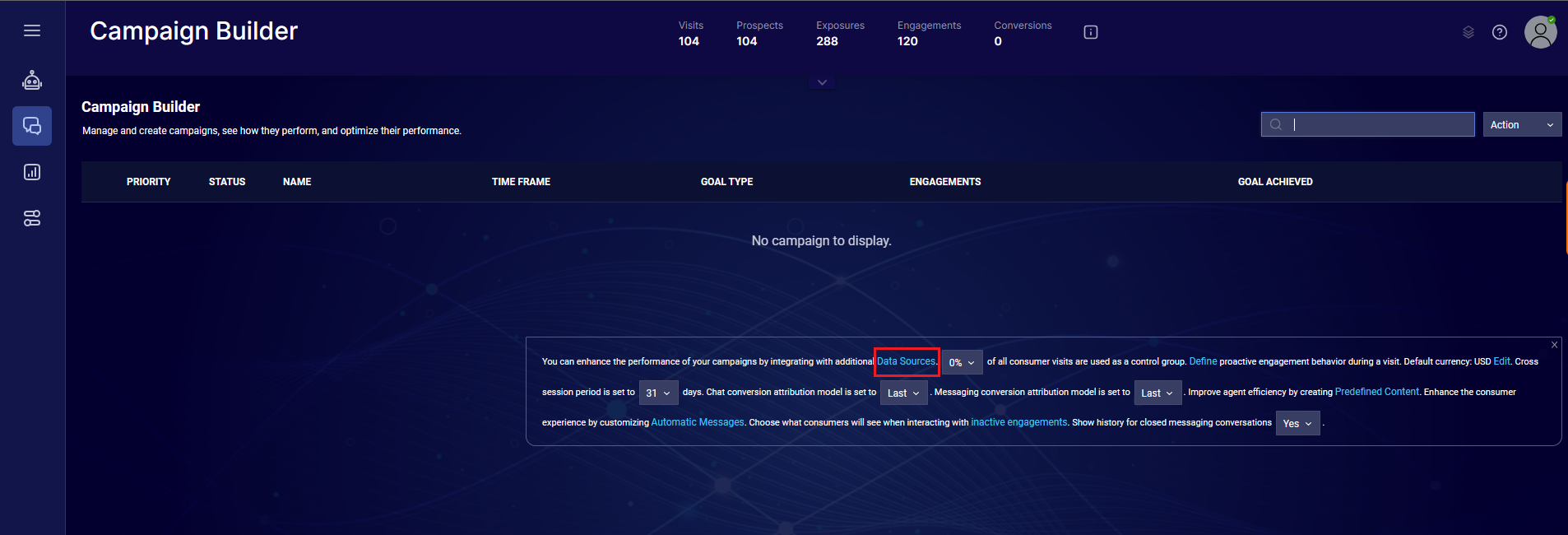Close the settings info panel
The image size is (1568, 535).
pos(1554,345)
